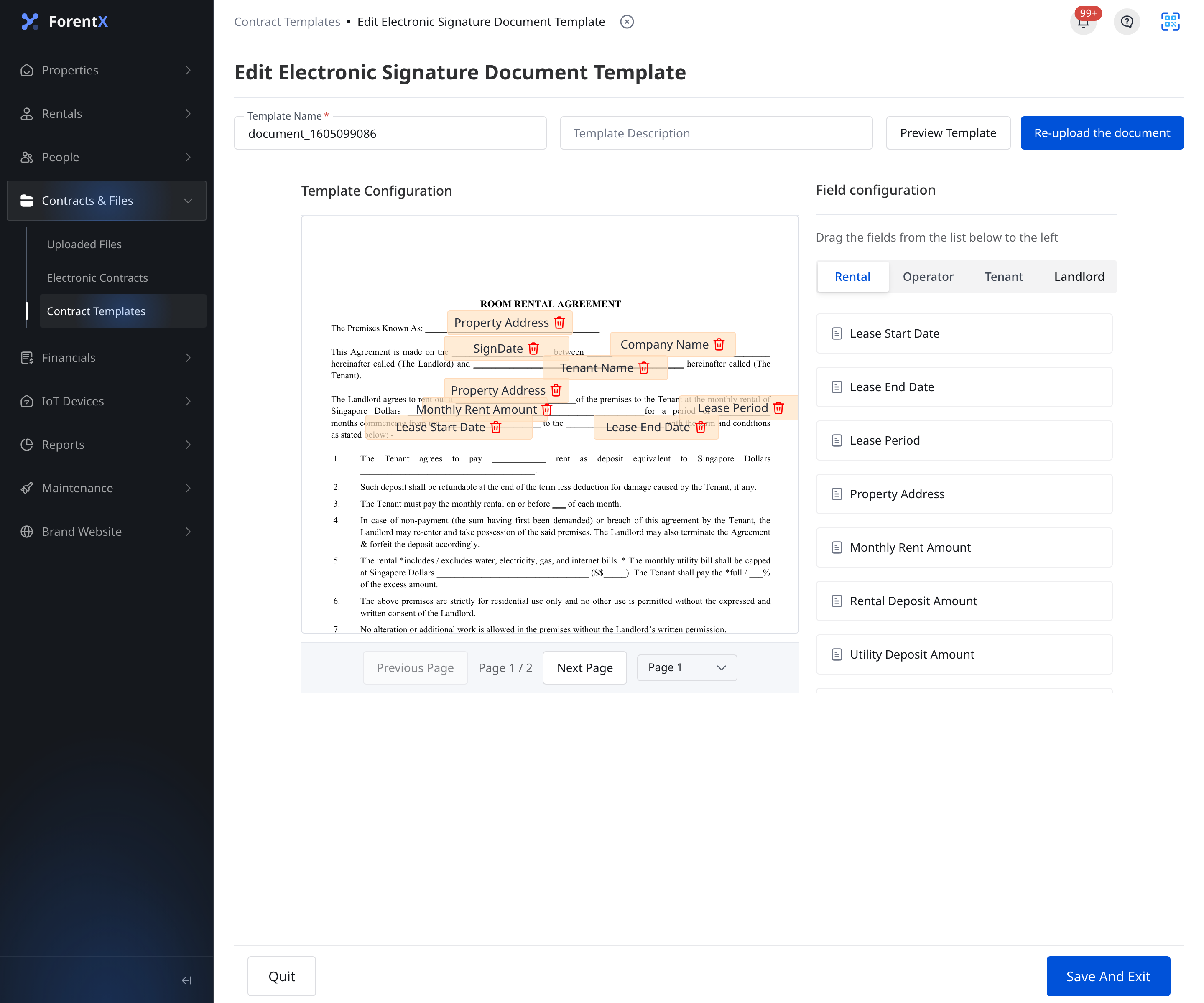Click the Preview Template button

(948, 133)
